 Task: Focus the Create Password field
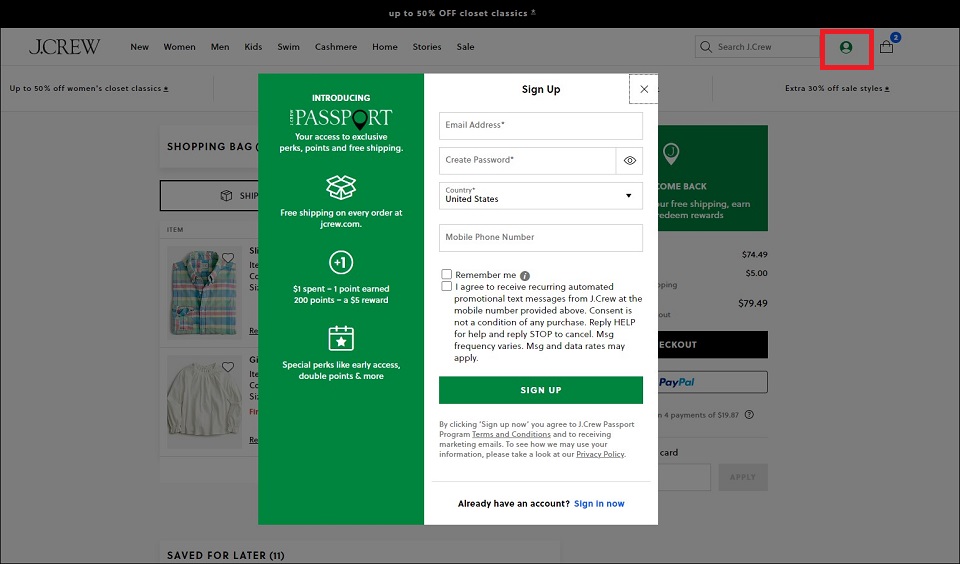[x=527, y=160]
